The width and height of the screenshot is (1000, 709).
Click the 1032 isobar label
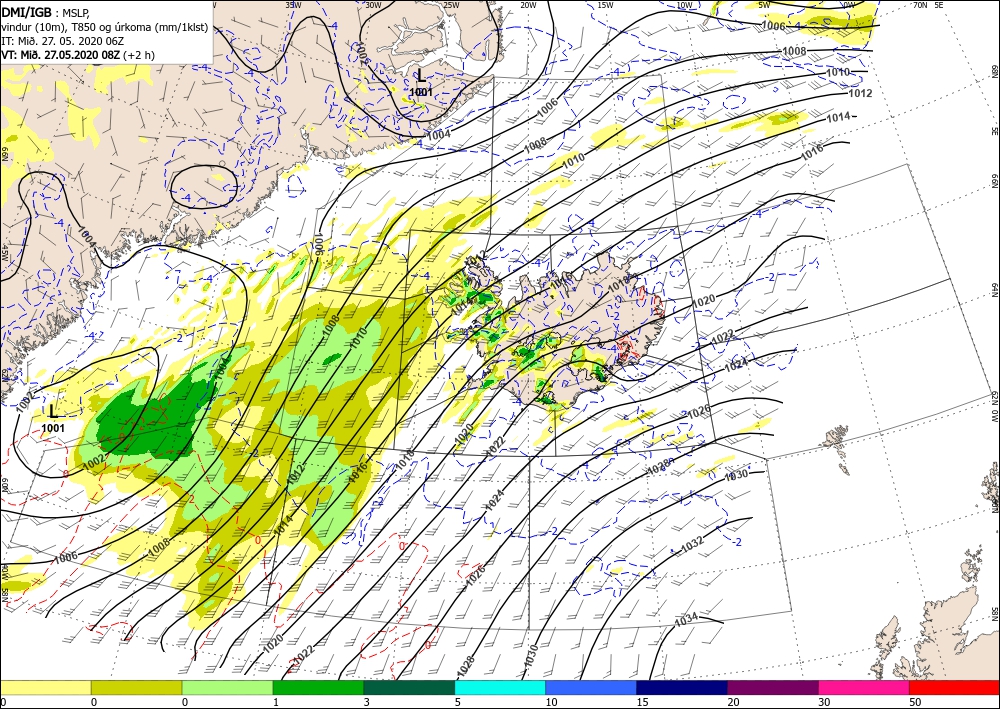click(692, 545)
